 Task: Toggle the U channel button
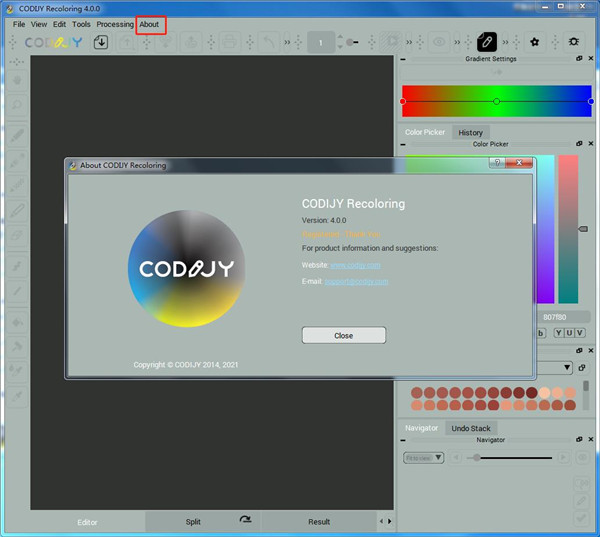(x=569, y=333)
